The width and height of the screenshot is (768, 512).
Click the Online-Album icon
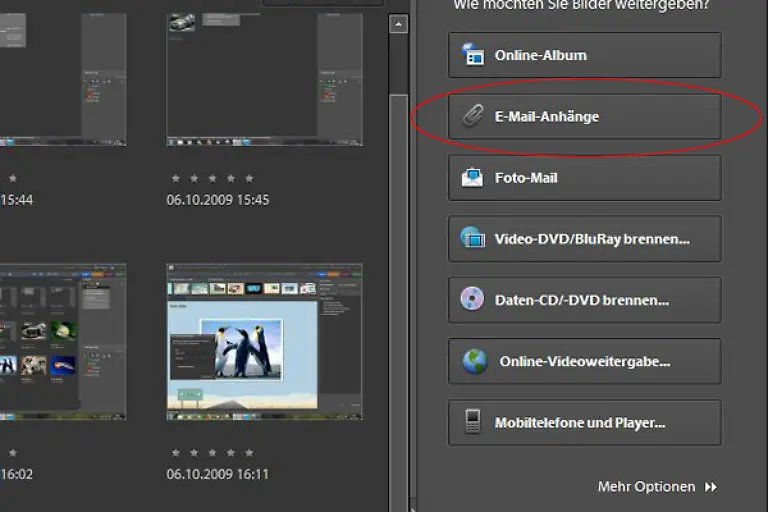coord(472,55)
